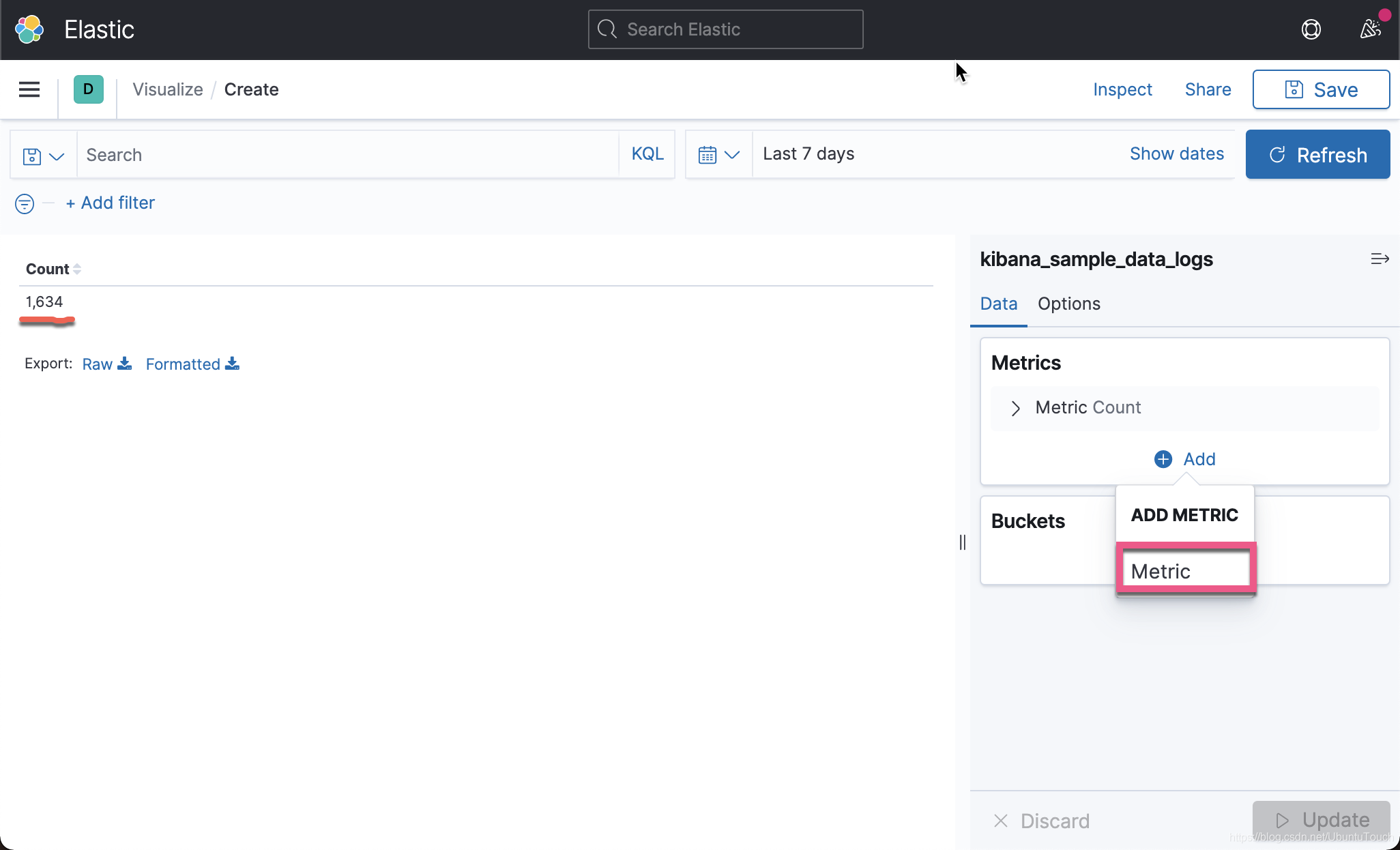Click the panel resize handle
Viewport: 1400px width, 850px height.
pyautogui.click(x=962, y=542)
